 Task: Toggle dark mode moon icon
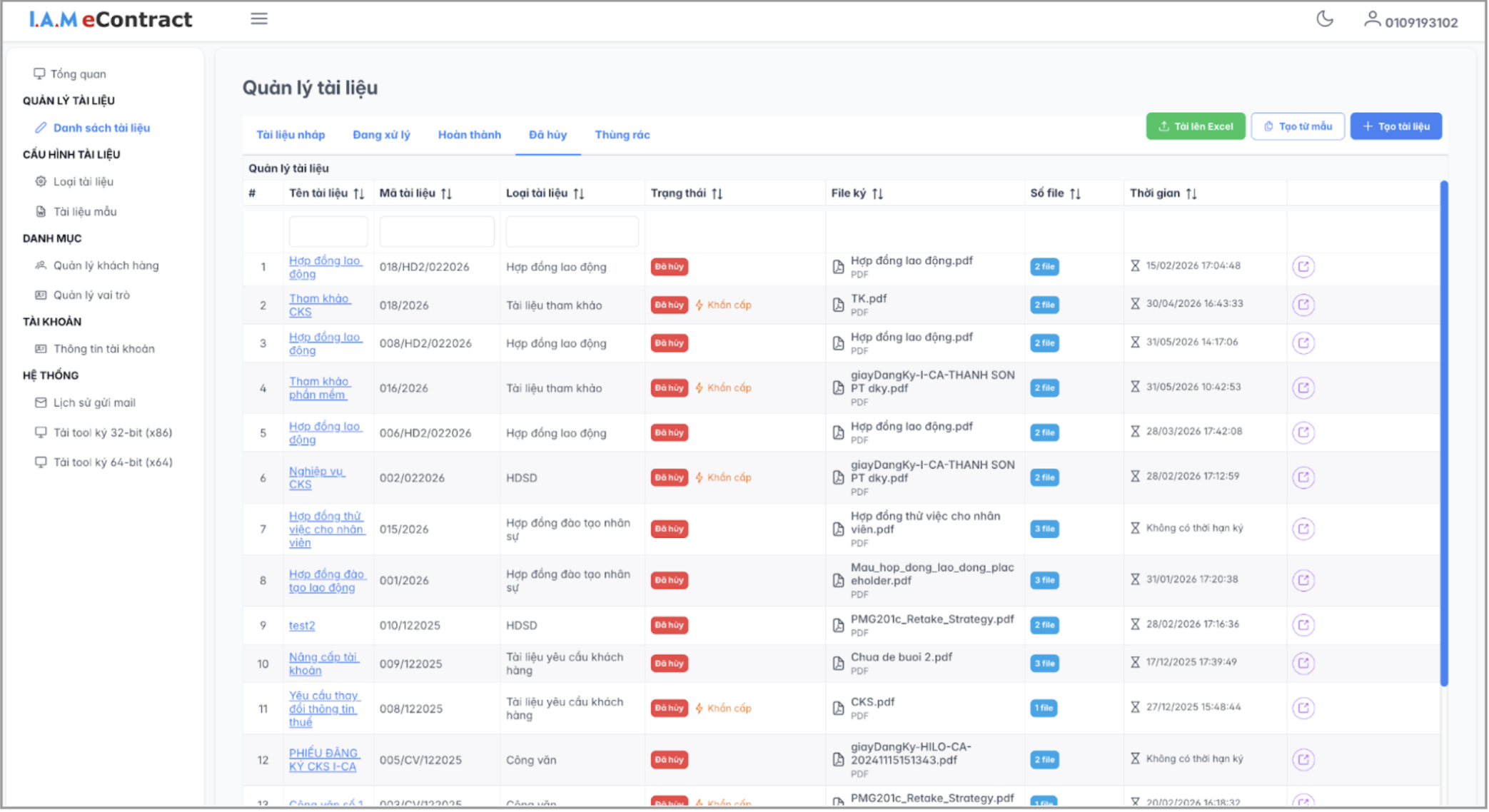1324,19
